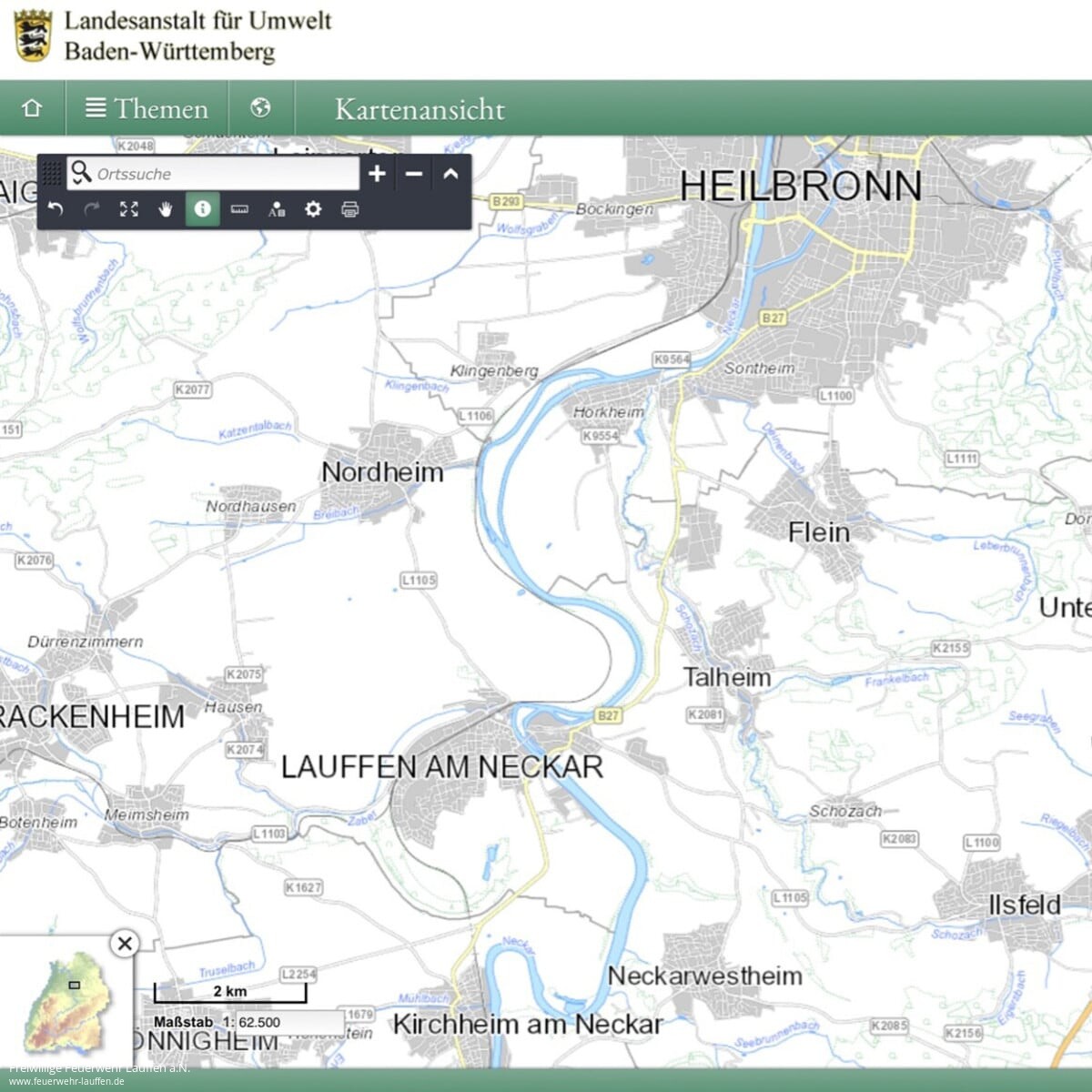Close the overview map panel
Screen dimensions: 1092x1092
[x=125, y=944]
